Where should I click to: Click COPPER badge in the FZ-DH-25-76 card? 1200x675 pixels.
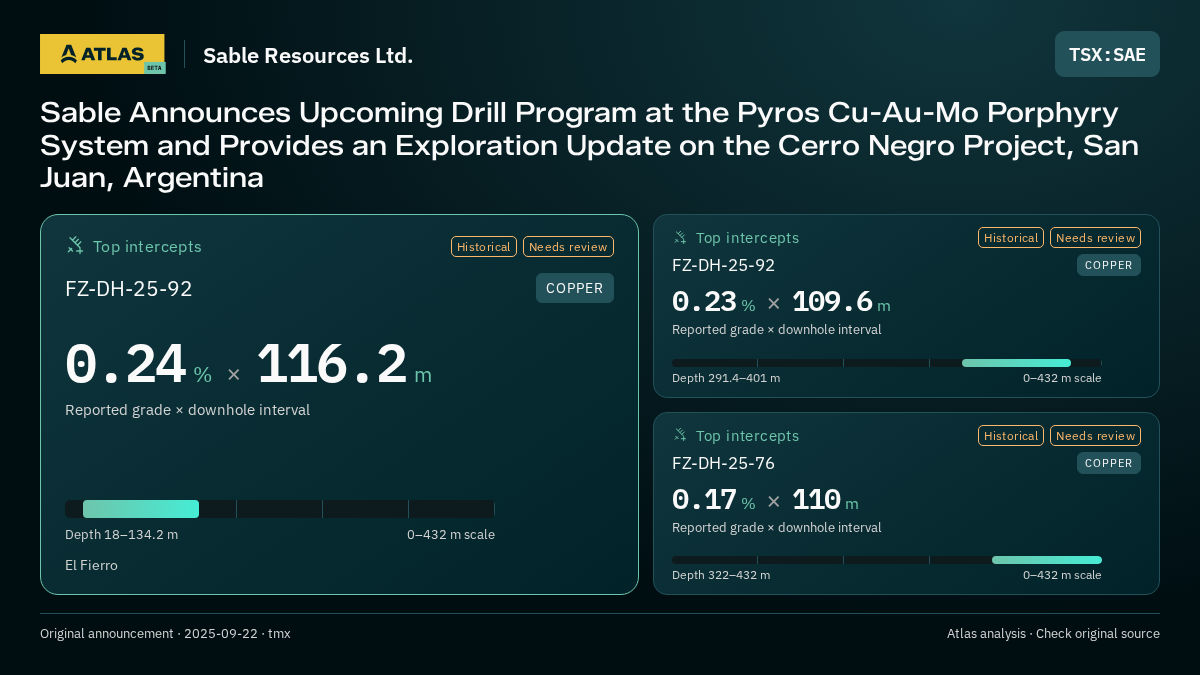pos(1109,463)
